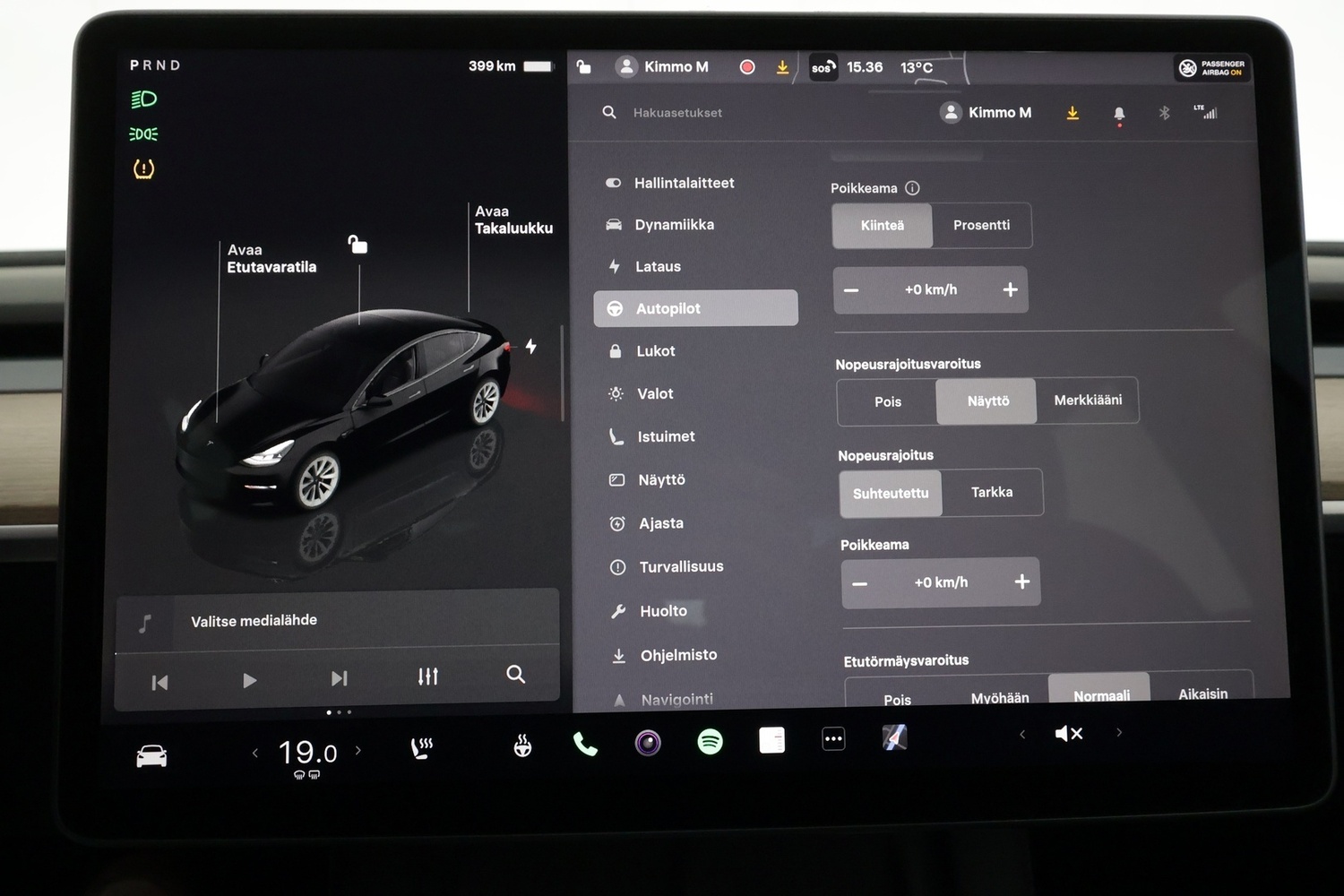Choose Tarkka speed limit option
Viewport: 1344px width, 896px height.
point(992,492)
